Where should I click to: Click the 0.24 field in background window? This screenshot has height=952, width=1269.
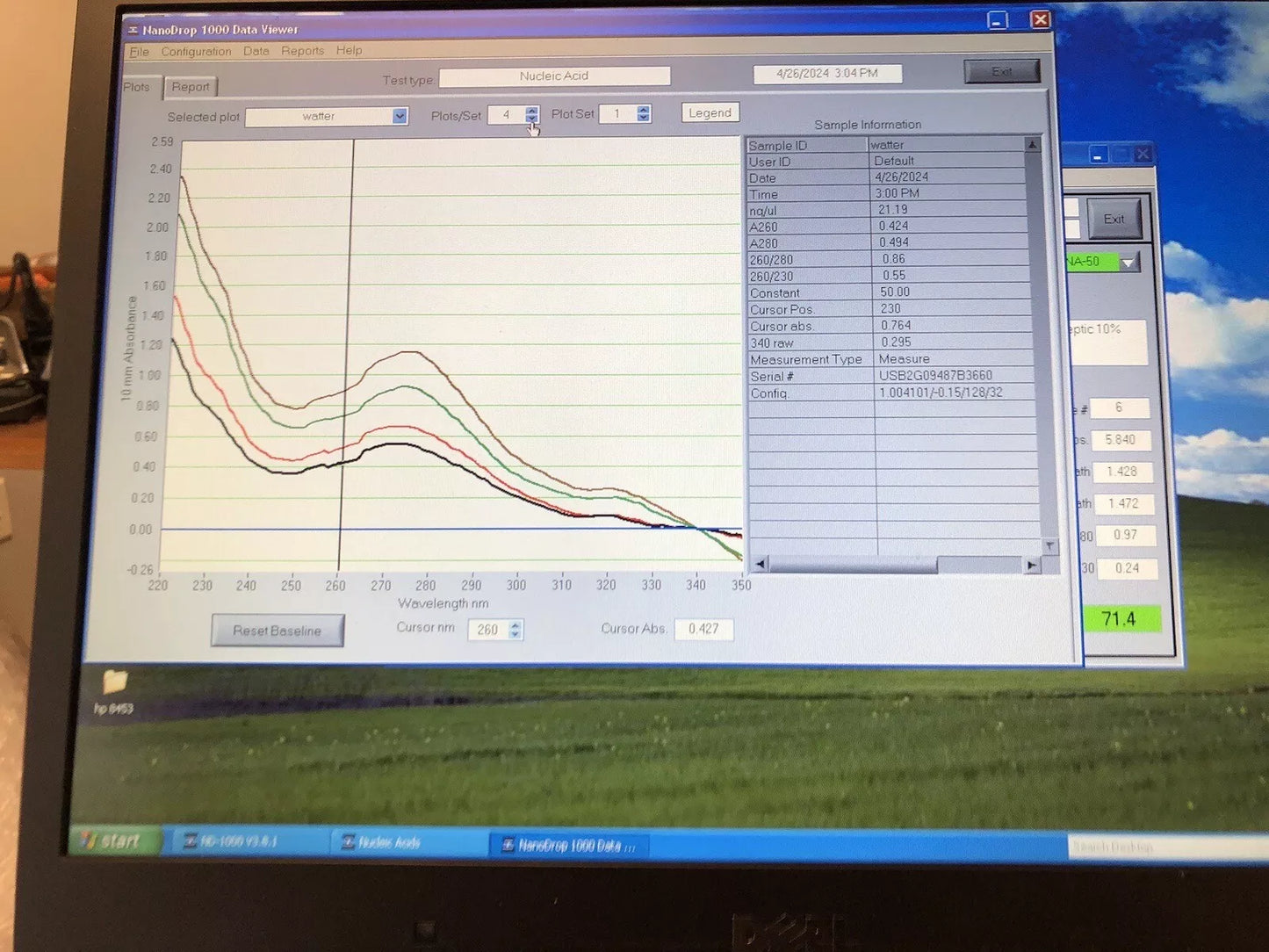click(x=1127, y=568)
